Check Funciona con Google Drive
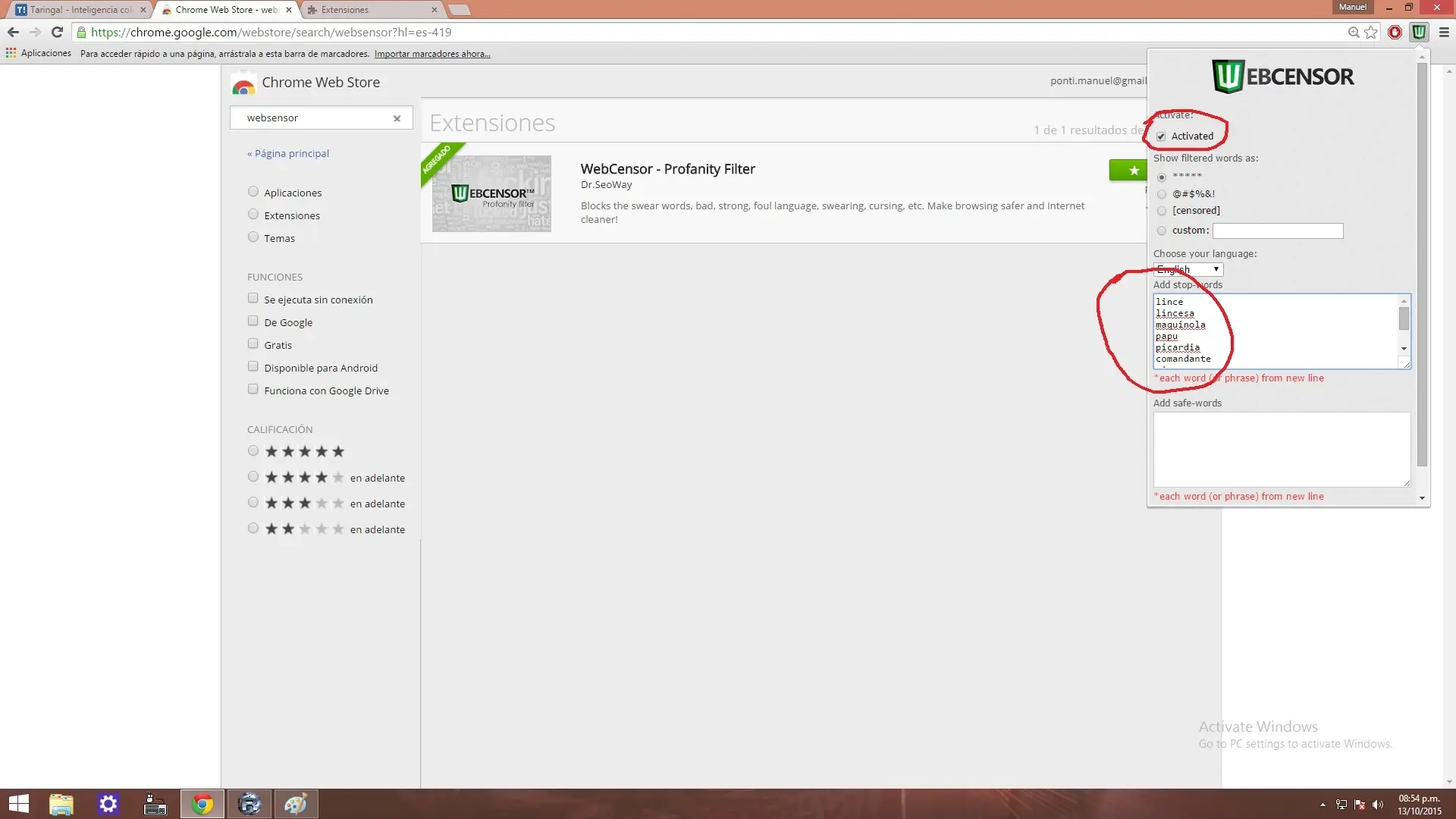 253,389
